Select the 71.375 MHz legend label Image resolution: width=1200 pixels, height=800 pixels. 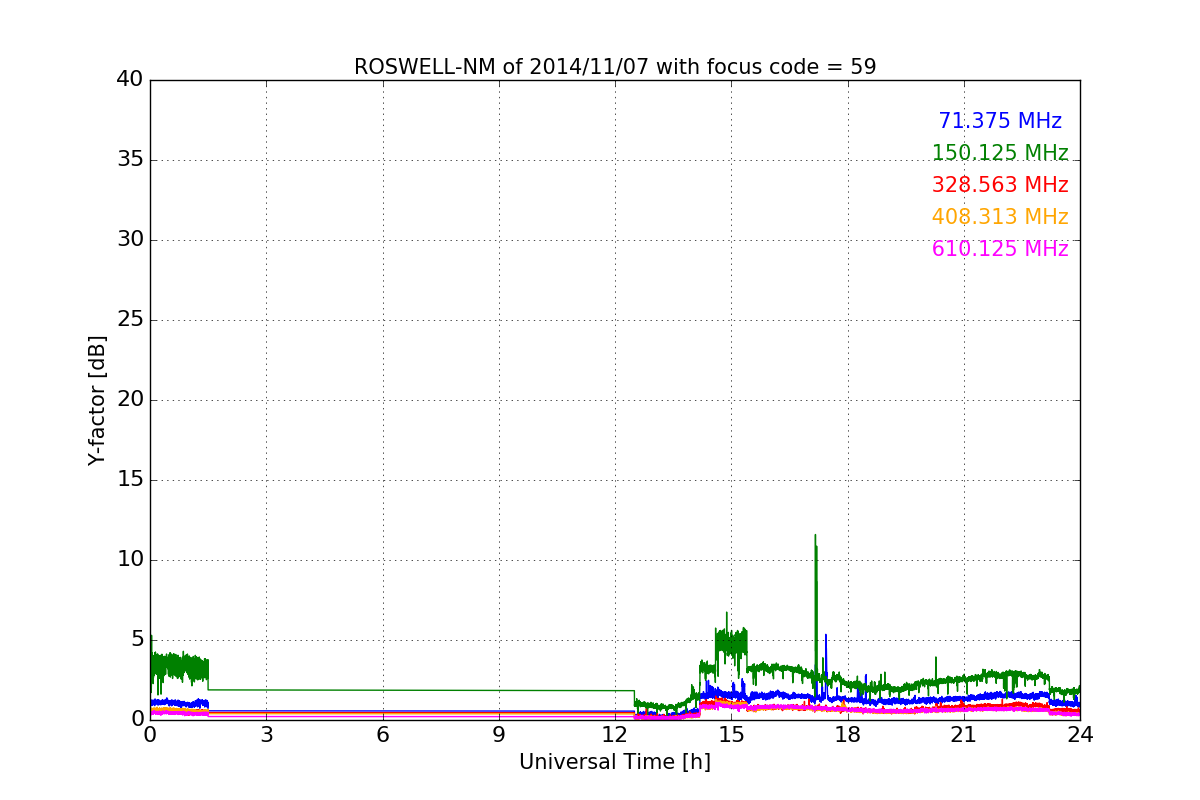(1000, 121)
